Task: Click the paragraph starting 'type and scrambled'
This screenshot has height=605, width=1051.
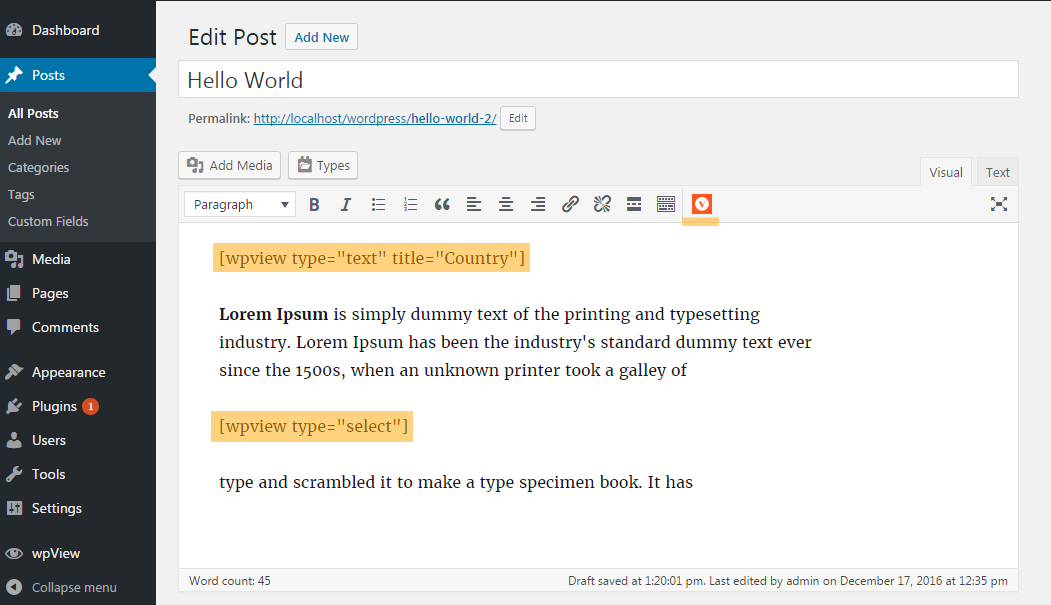Action: 456,482
